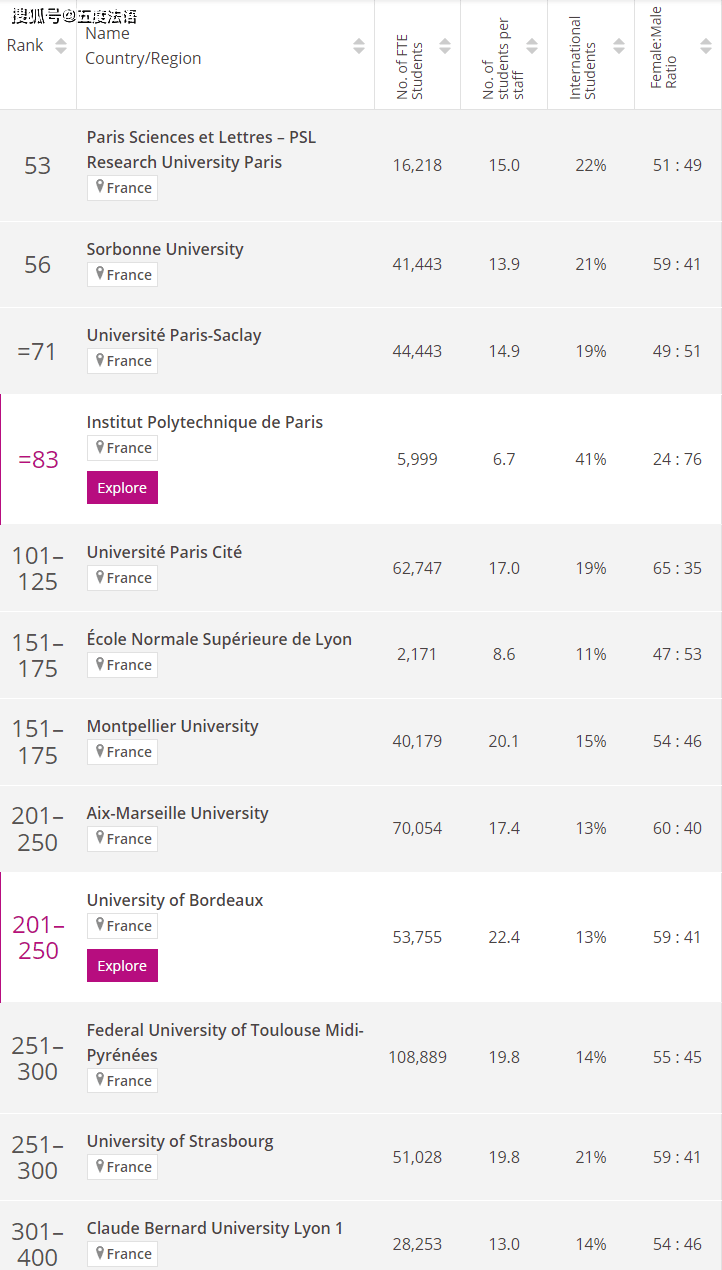
Task: Open École Normale Supérieure de Lyon
Action: pos(219,639)
